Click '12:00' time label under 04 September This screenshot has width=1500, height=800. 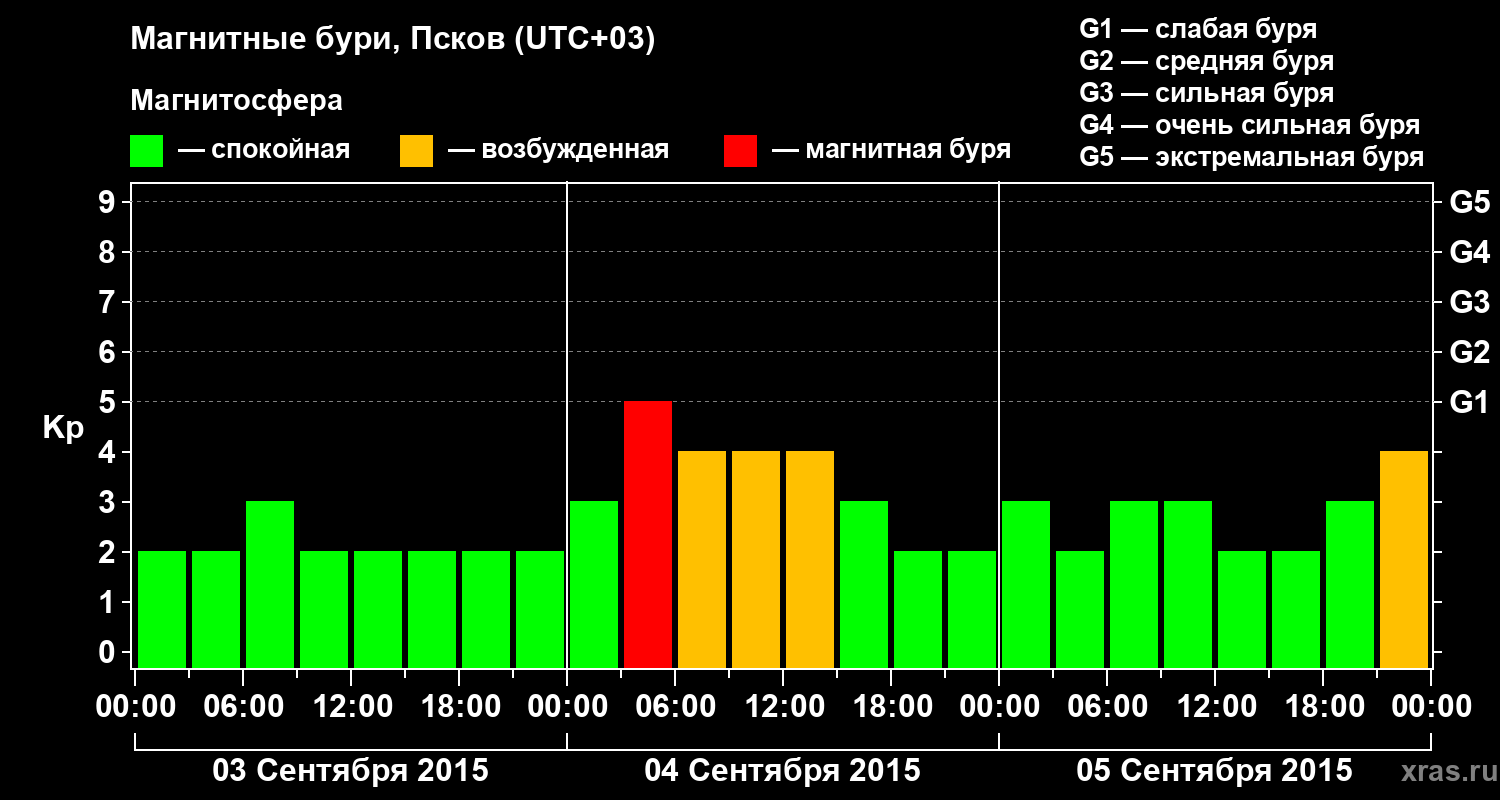click(x=783, y=707)
